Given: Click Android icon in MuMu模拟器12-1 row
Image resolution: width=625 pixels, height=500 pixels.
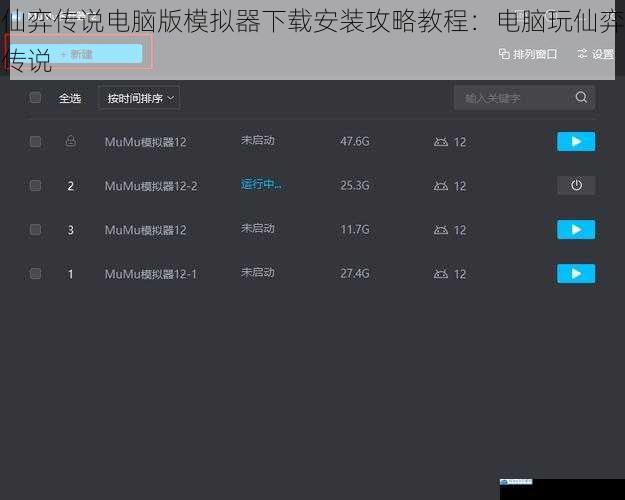Looking at the screenshot, I should 440,274.
